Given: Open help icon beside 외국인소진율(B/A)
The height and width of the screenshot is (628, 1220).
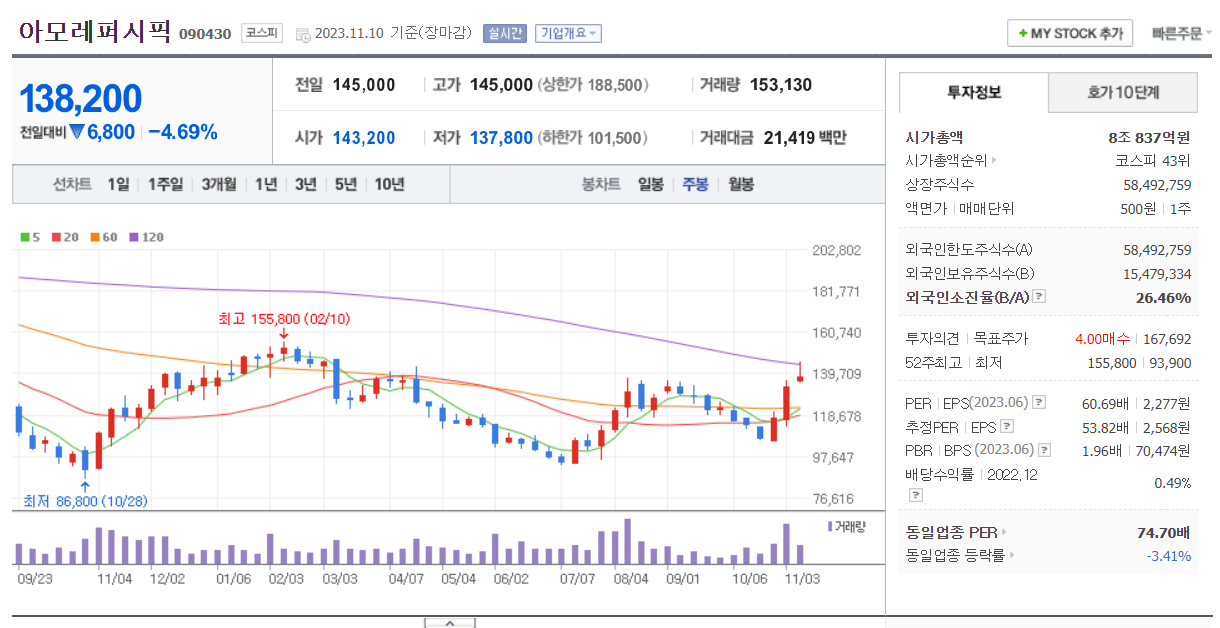Looking at the screenshot, I should point(1039,297).
